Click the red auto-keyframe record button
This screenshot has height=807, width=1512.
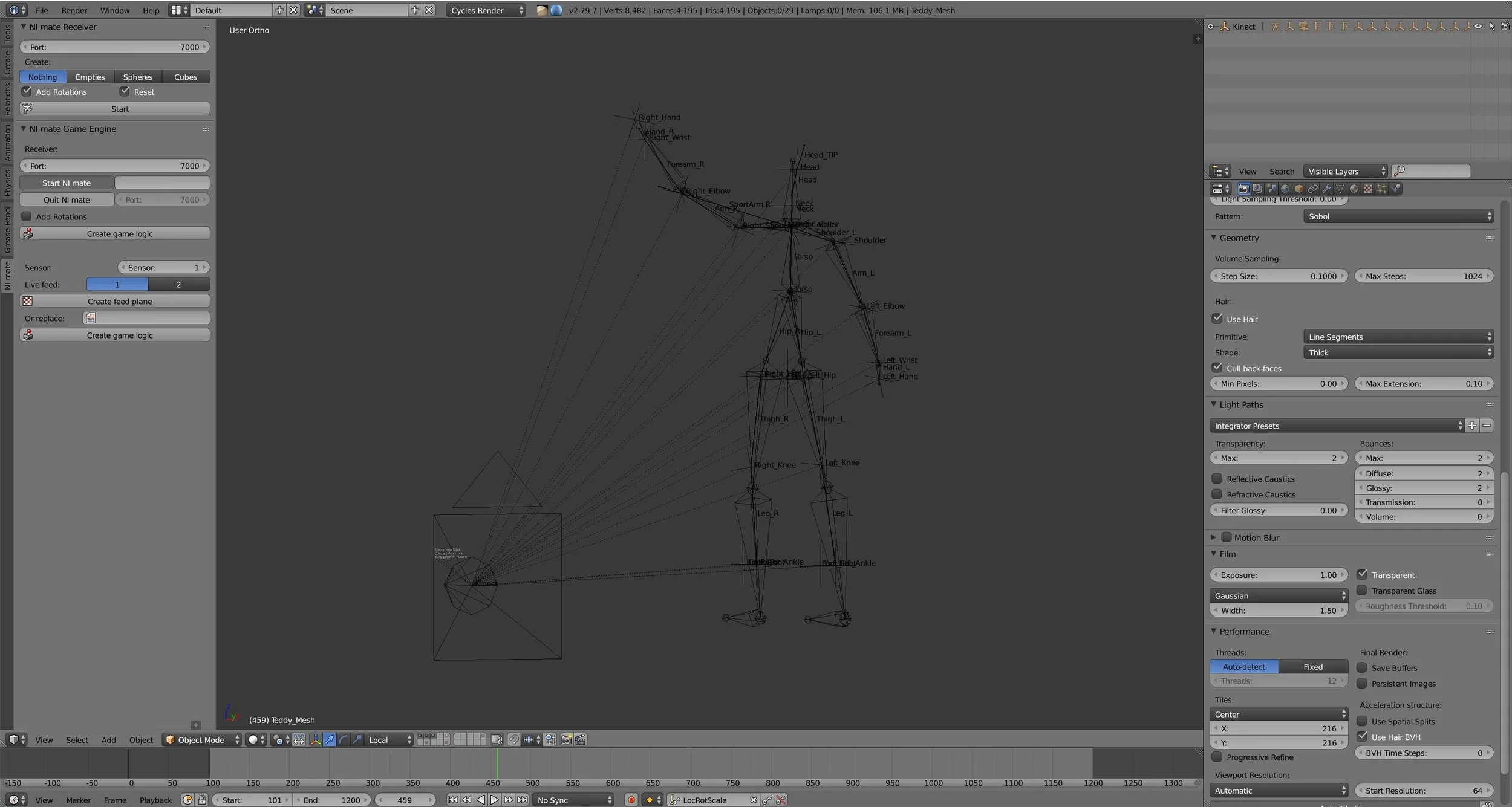coord(631,800)
